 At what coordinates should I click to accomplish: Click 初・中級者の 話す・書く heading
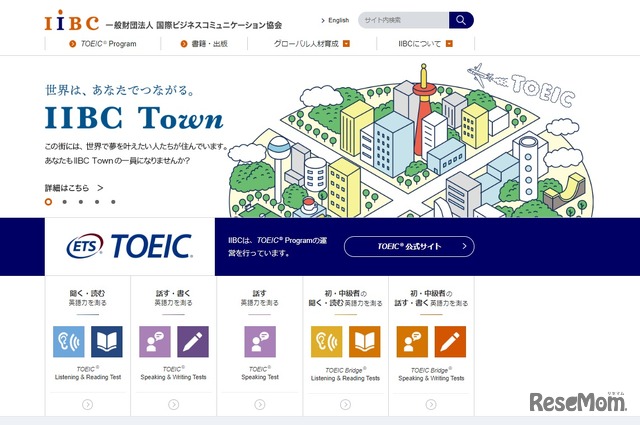(431, 298)
